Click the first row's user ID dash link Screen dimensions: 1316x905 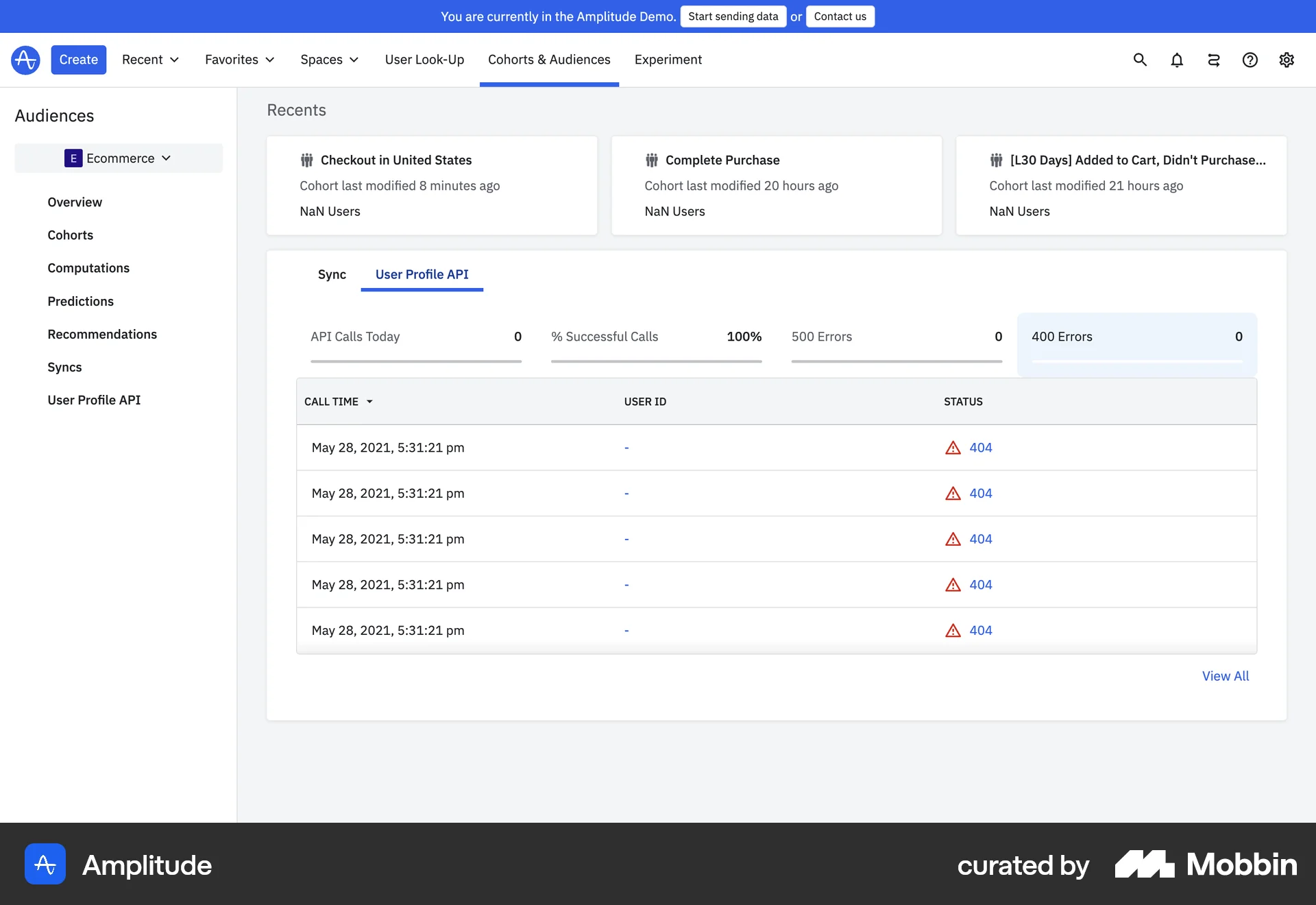[x=626, y=448]
